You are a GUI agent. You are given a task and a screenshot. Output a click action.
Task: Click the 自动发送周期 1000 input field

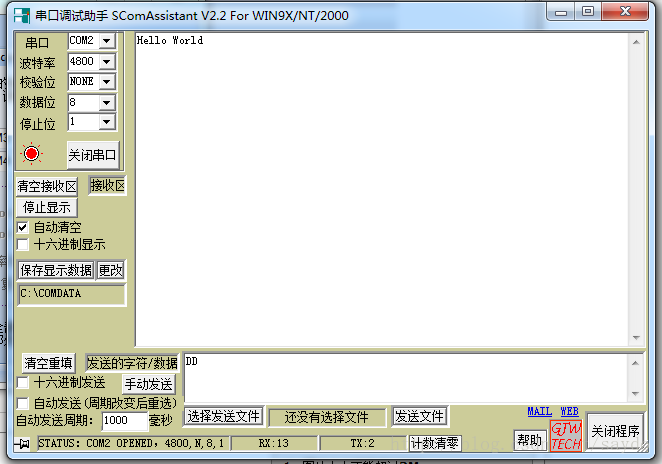pos(125,421)
